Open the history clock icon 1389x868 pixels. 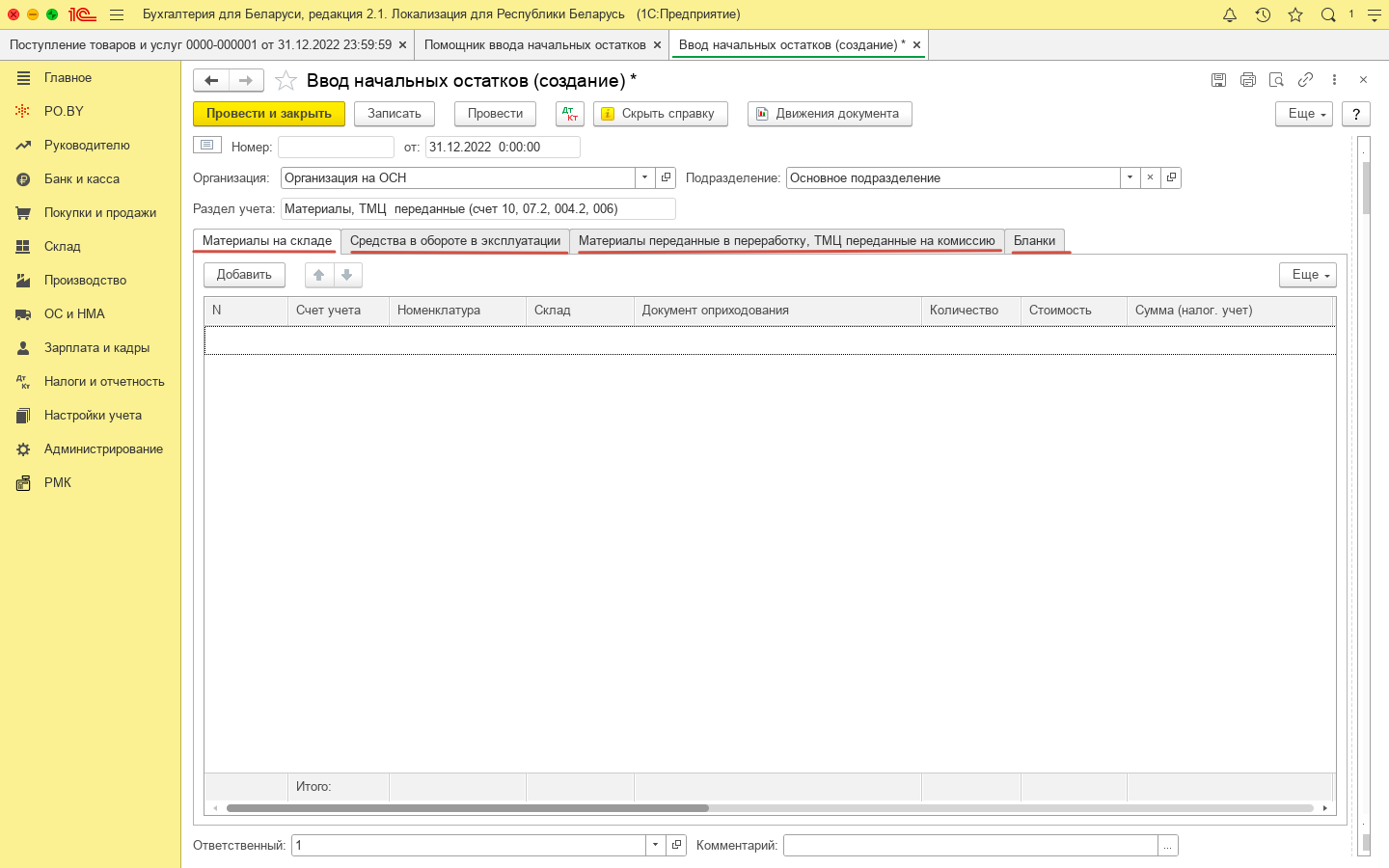1263,14
